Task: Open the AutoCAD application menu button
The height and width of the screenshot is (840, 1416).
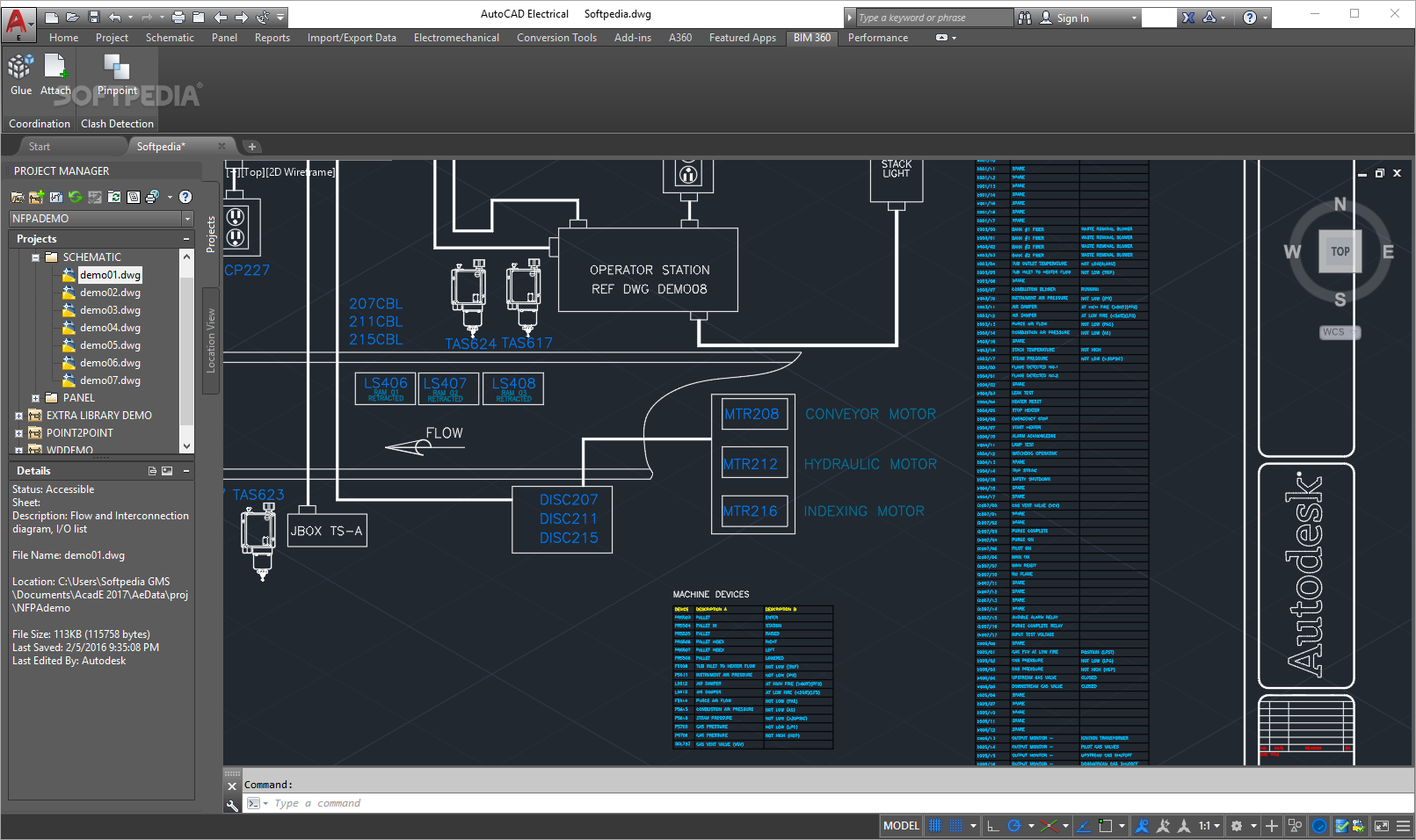Action: [x=19, y=25]
